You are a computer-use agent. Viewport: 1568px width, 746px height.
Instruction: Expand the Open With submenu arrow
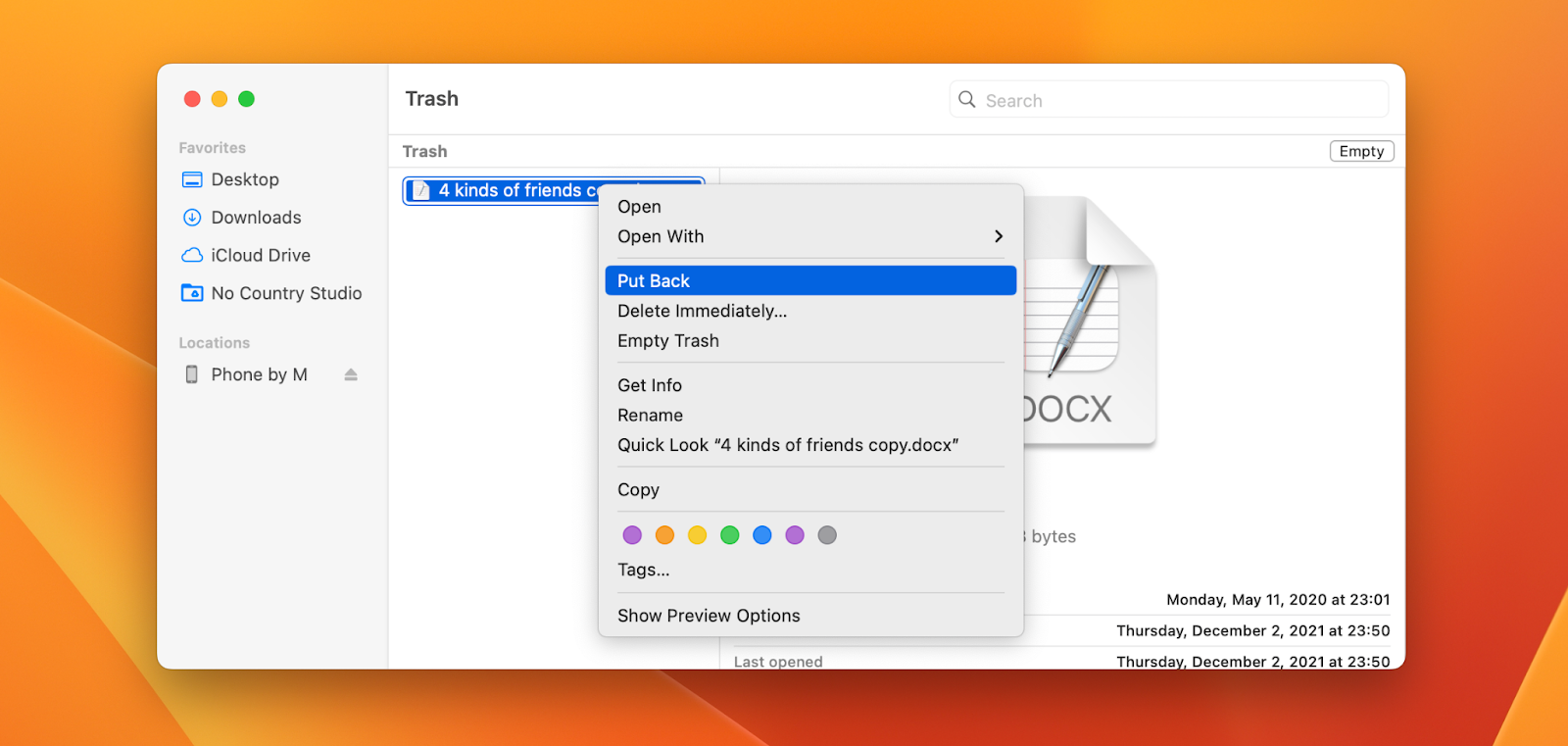pos(998,236)
